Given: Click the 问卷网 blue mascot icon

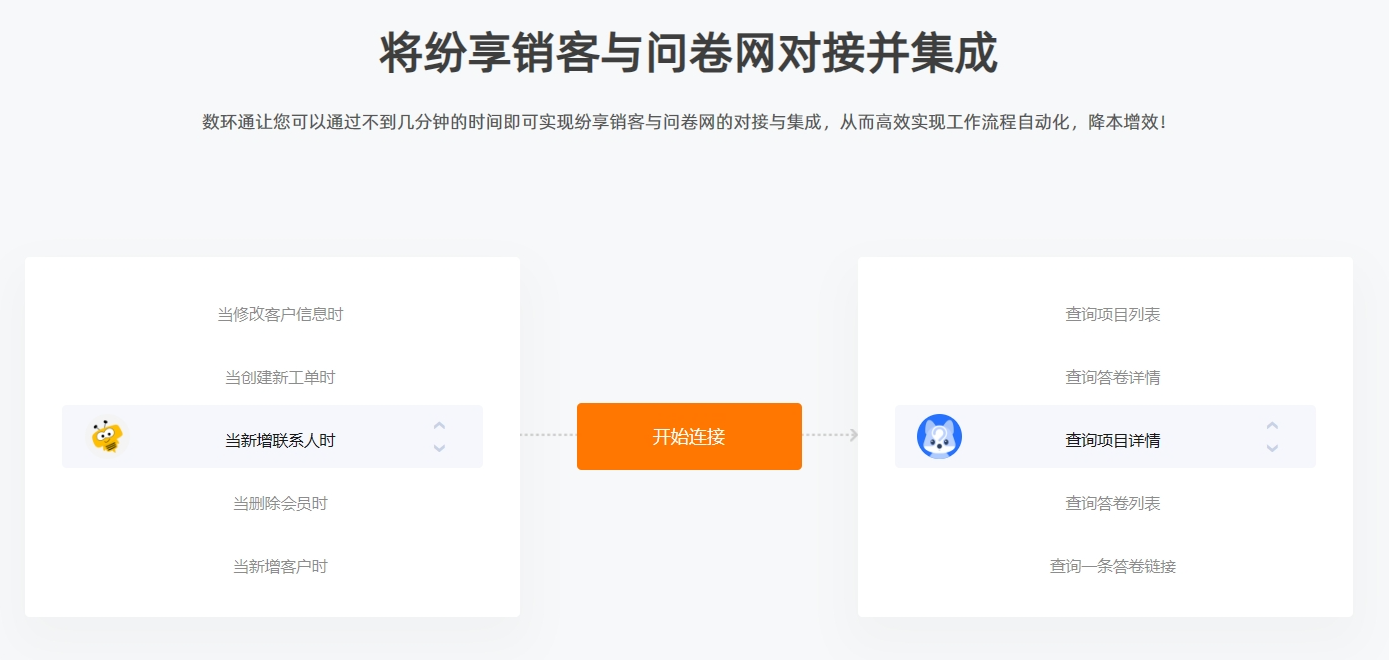Looking at the screenshot, I should tap(939, 437).
